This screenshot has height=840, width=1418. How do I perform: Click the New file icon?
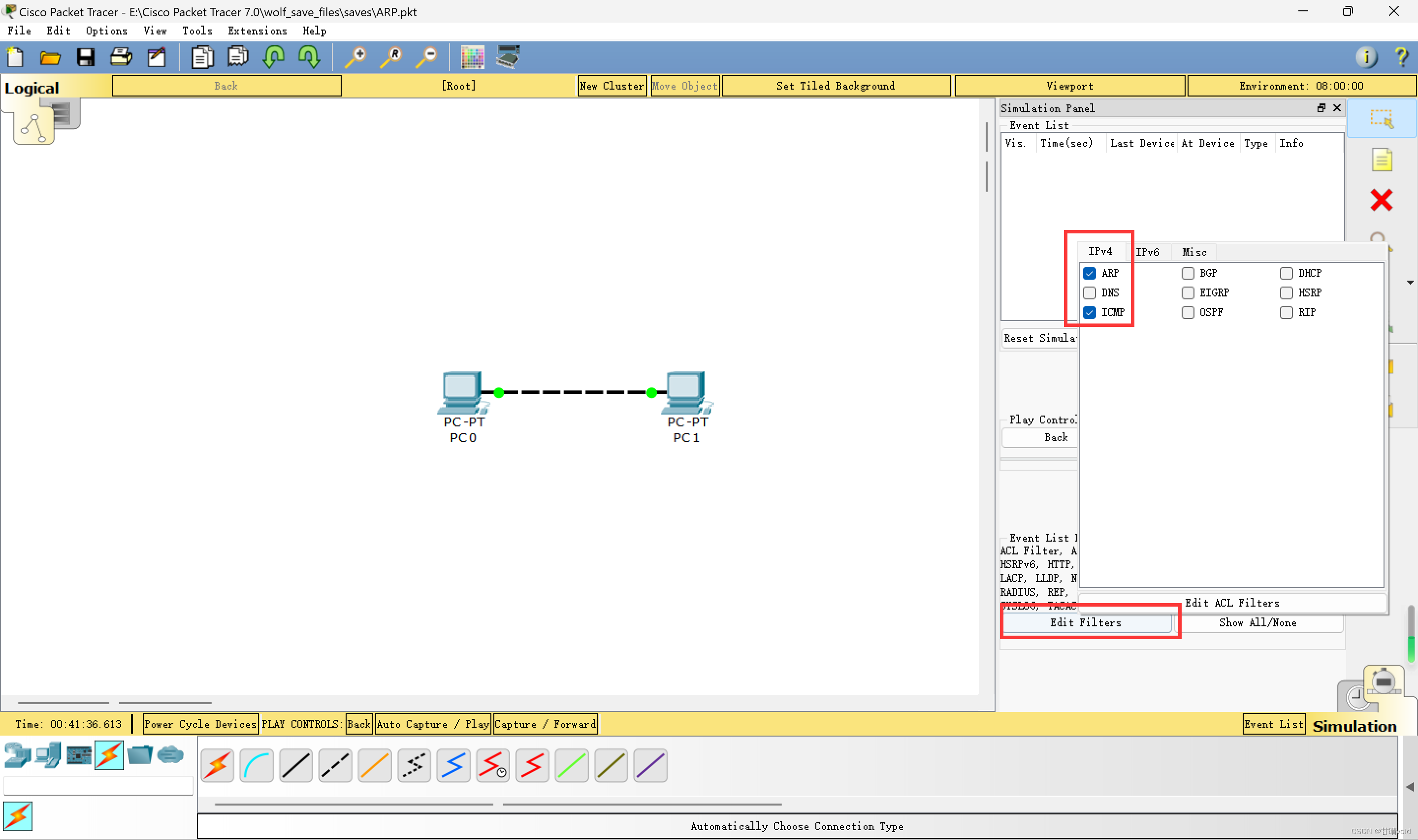15,57
